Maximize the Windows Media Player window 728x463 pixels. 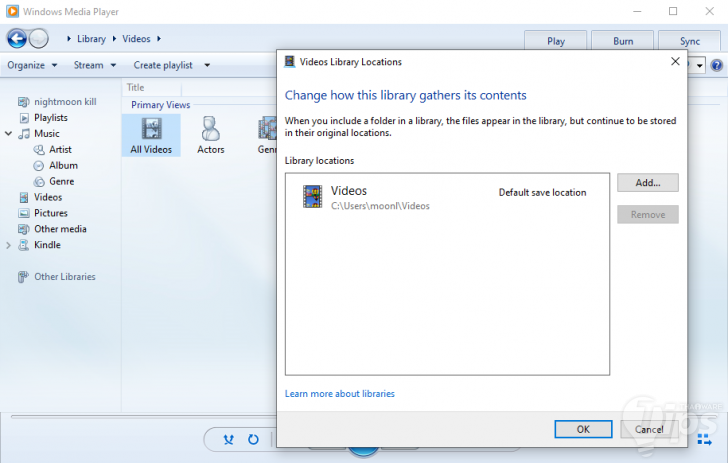coord(673,11)
